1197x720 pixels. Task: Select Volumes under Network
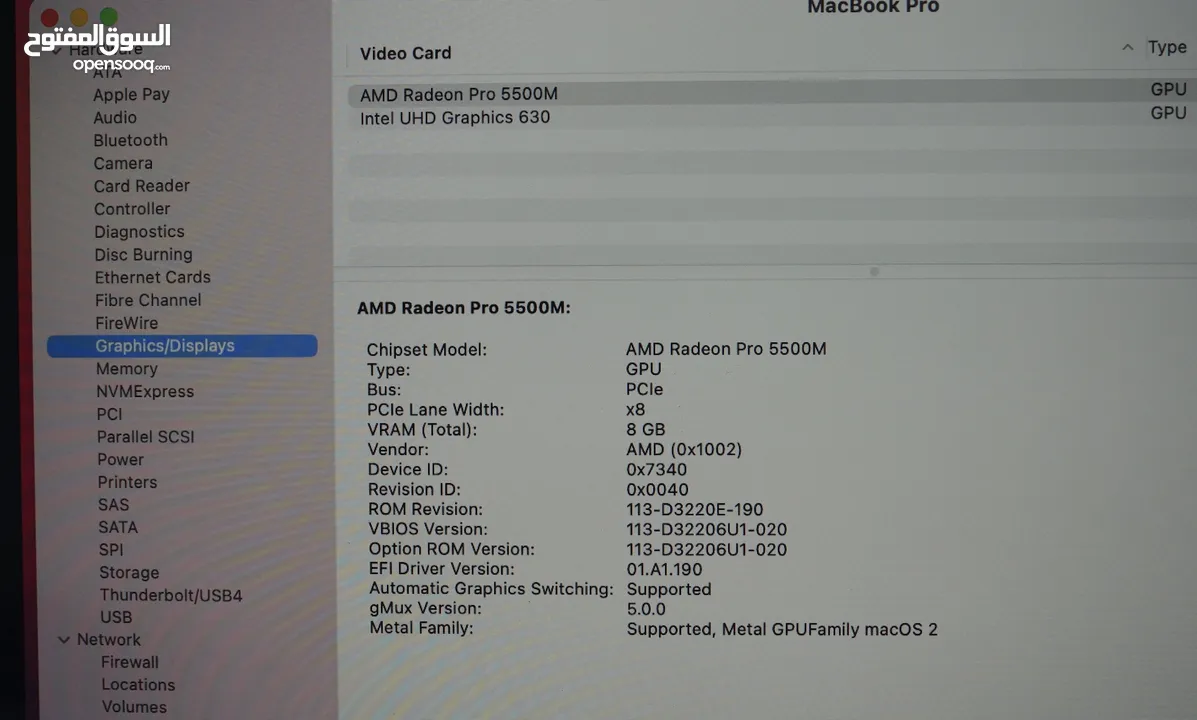[134, 707]
